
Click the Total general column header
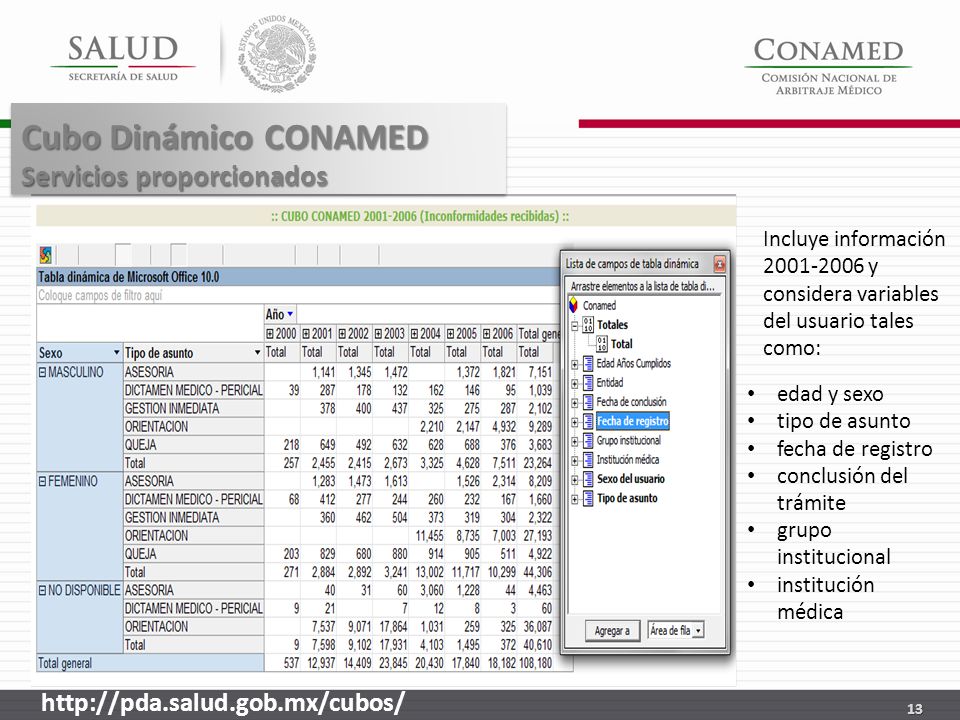[x=539, y=334]
